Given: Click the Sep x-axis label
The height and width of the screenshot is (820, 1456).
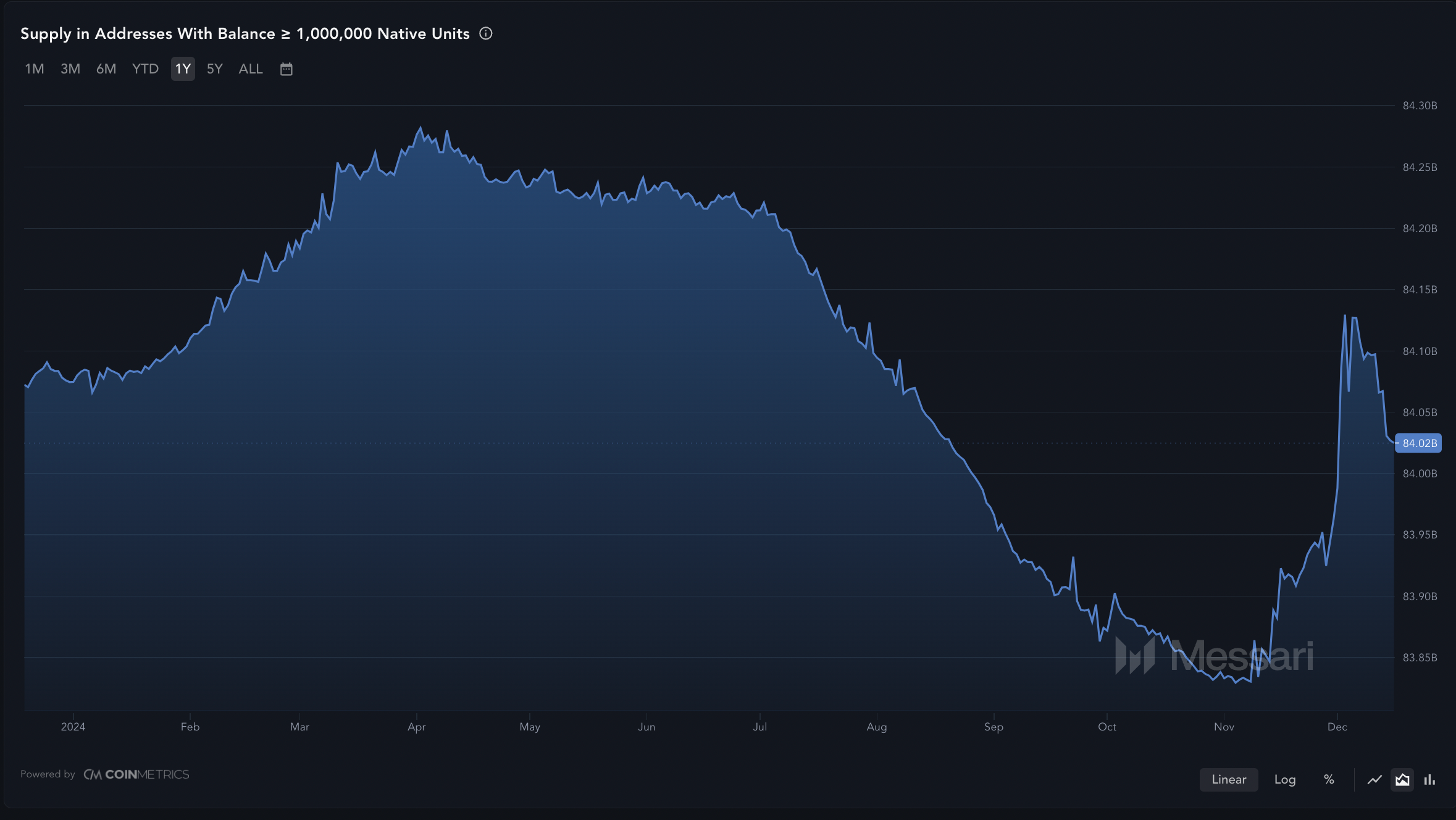Looking at the screenshot, I should (994, 727).
